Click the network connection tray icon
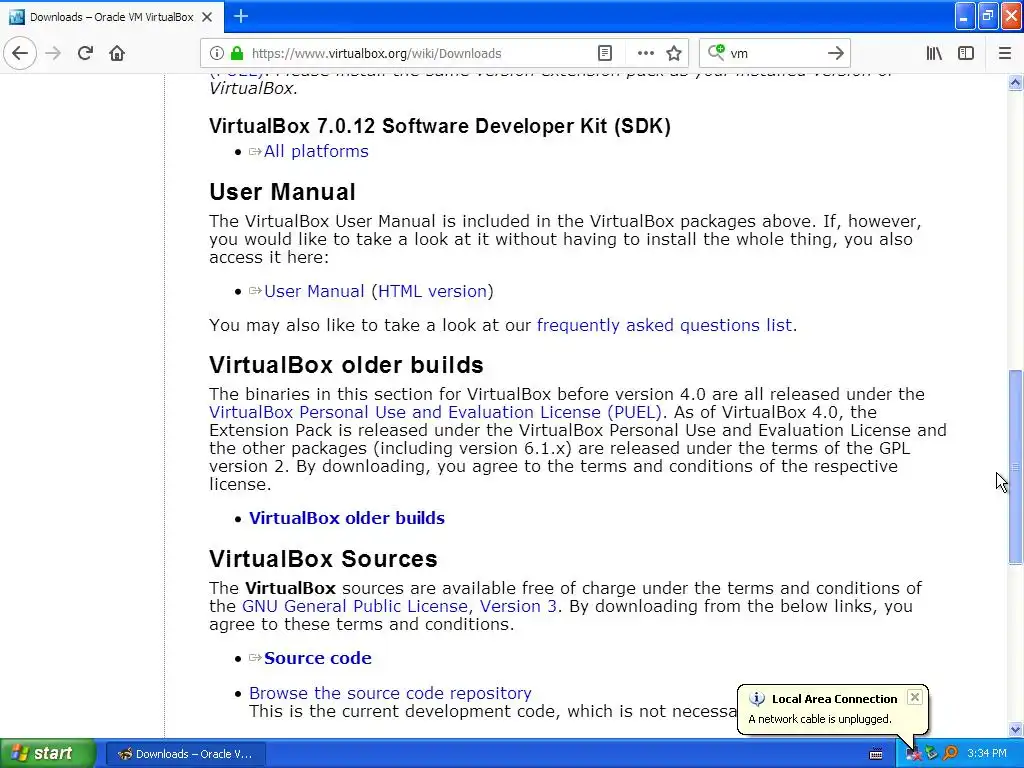 pos(914,754)
